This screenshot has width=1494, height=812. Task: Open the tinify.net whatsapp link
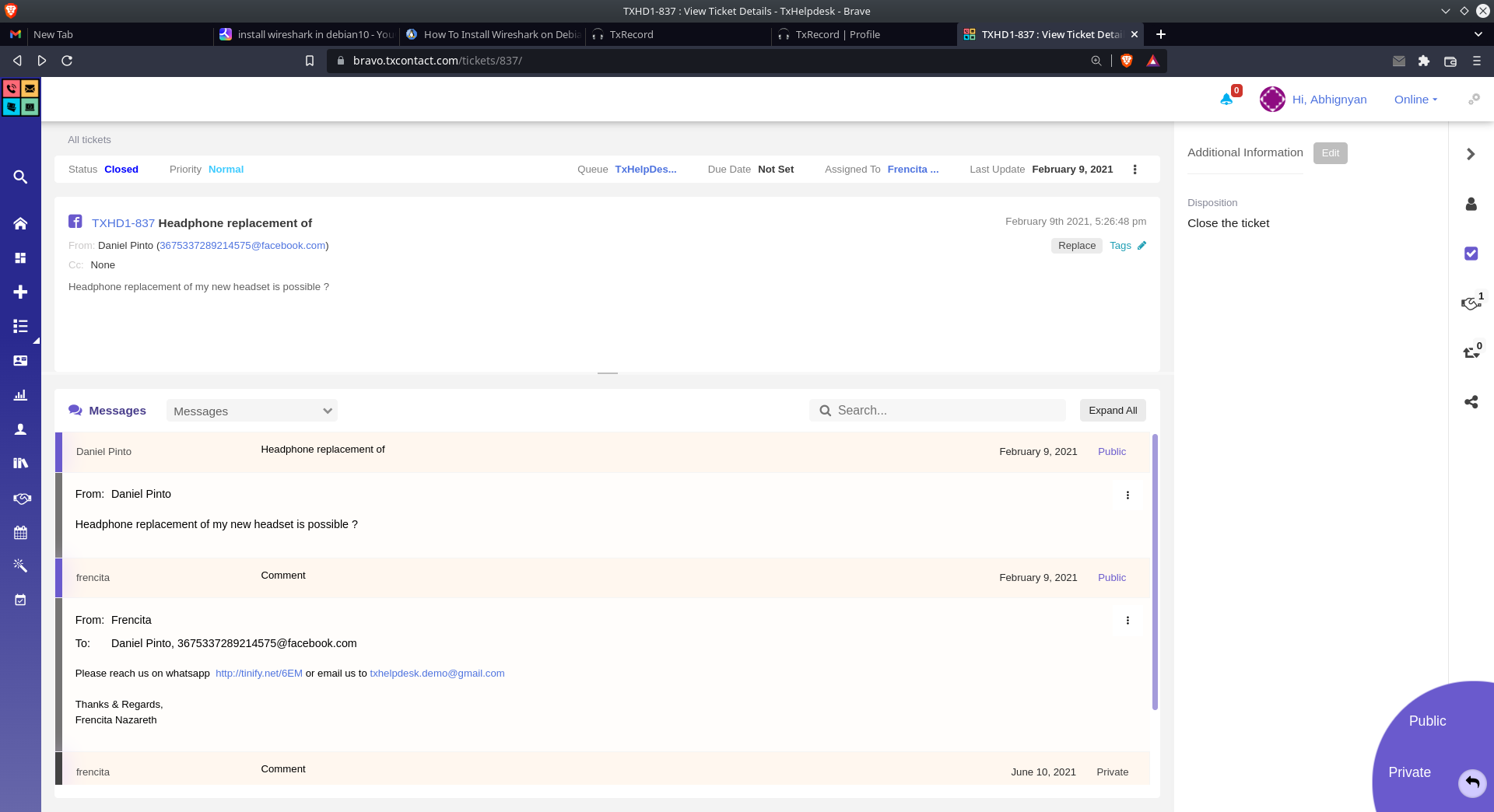click(x=259, y=674)
